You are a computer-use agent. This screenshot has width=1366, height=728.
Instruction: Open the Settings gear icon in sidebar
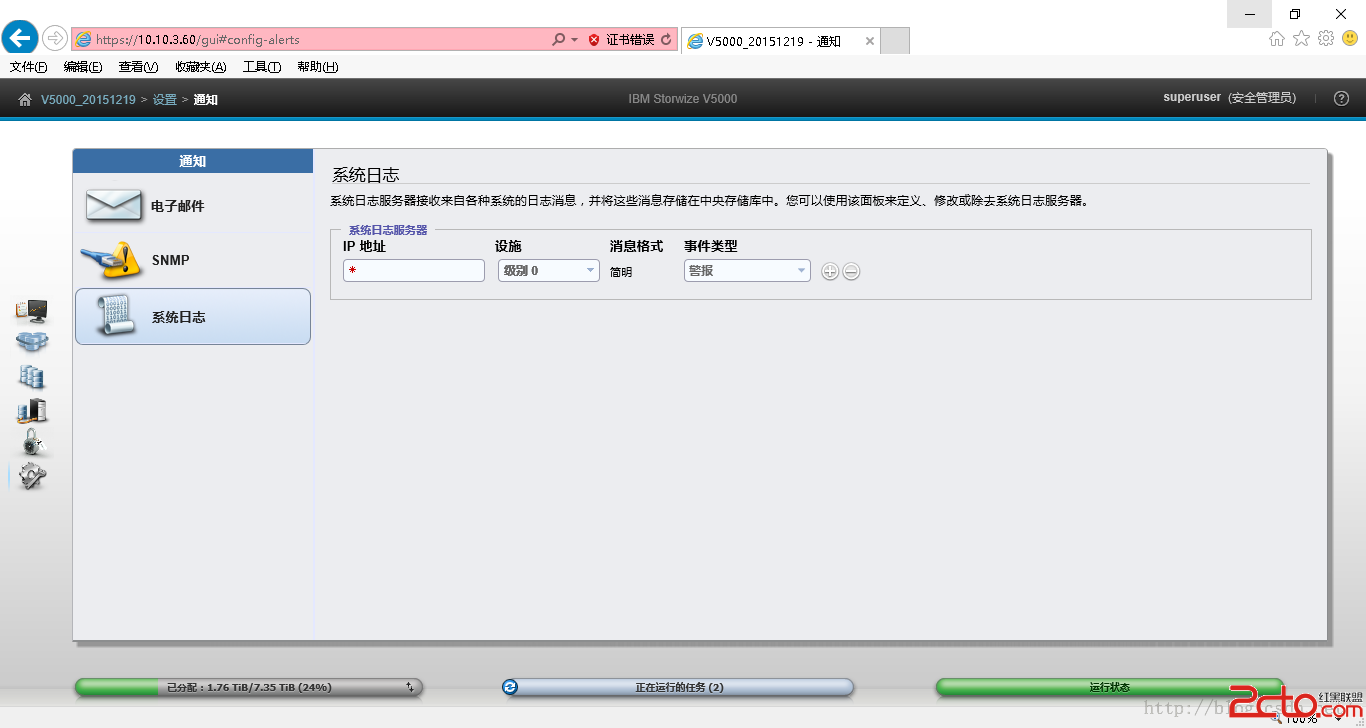[x=32, y=476]
